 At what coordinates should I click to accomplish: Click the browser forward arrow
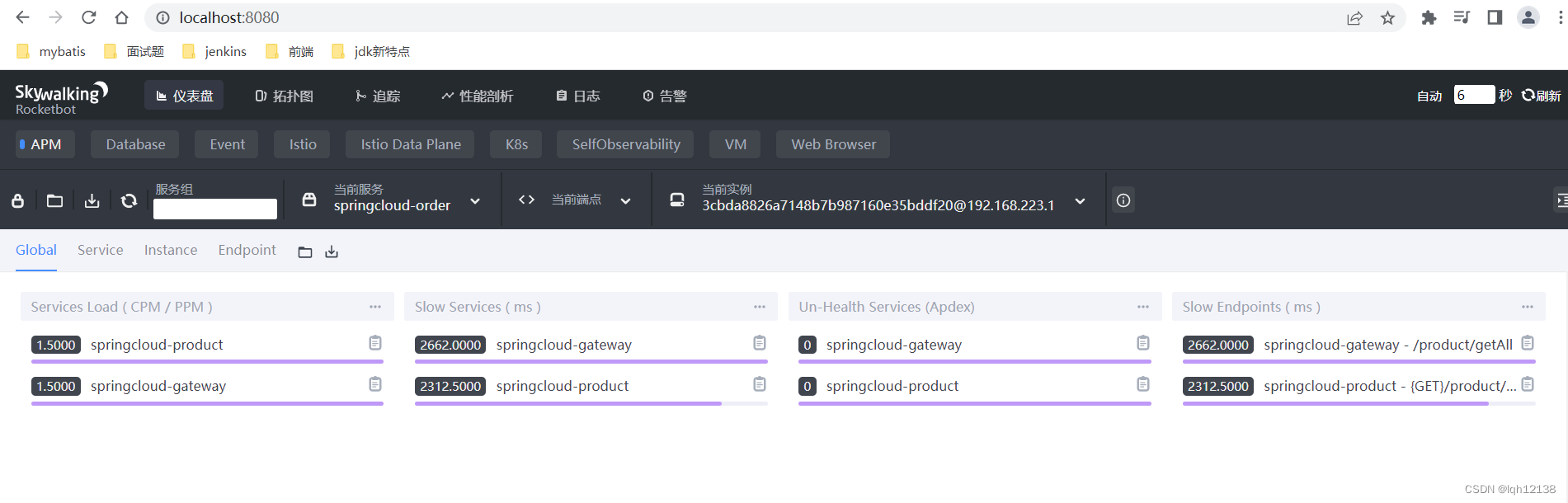55,17
